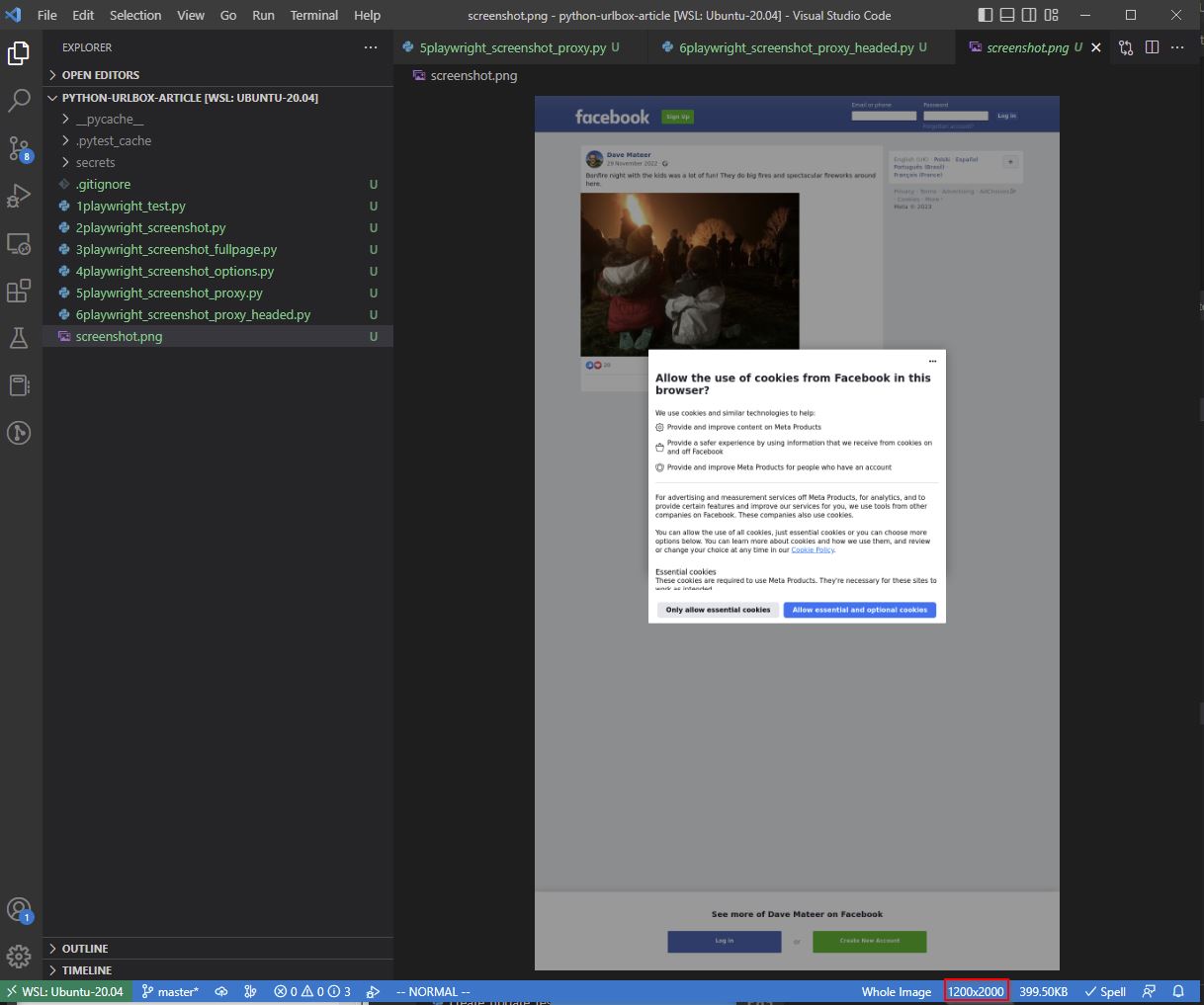The image size is (1204, 1005).
Task: Open the Search view in activity bar
Action: pyautogui.click(x=19, y=100)
